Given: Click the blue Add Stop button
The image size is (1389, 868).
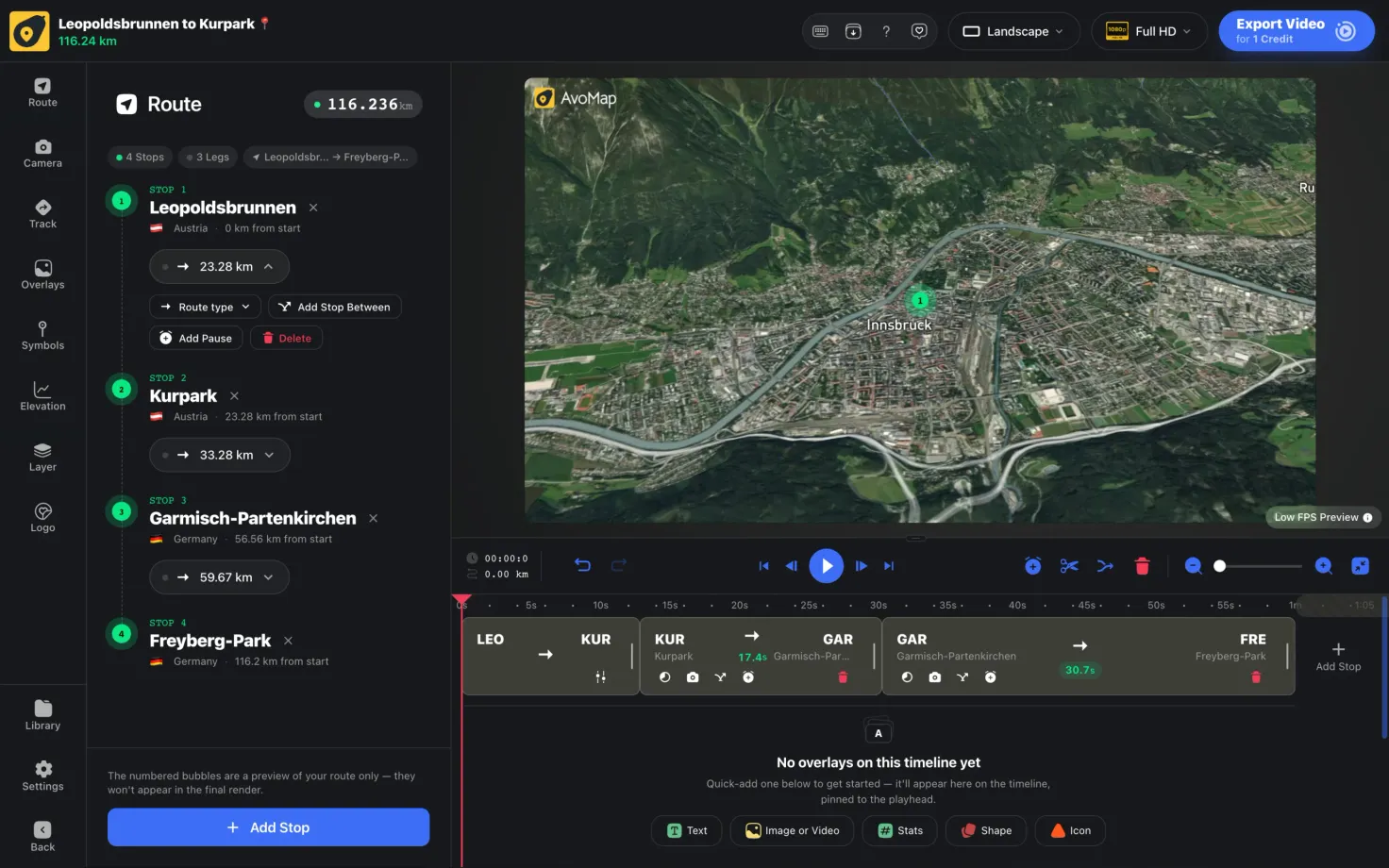Looking at the screenshot, I should (x=268, y=827).
